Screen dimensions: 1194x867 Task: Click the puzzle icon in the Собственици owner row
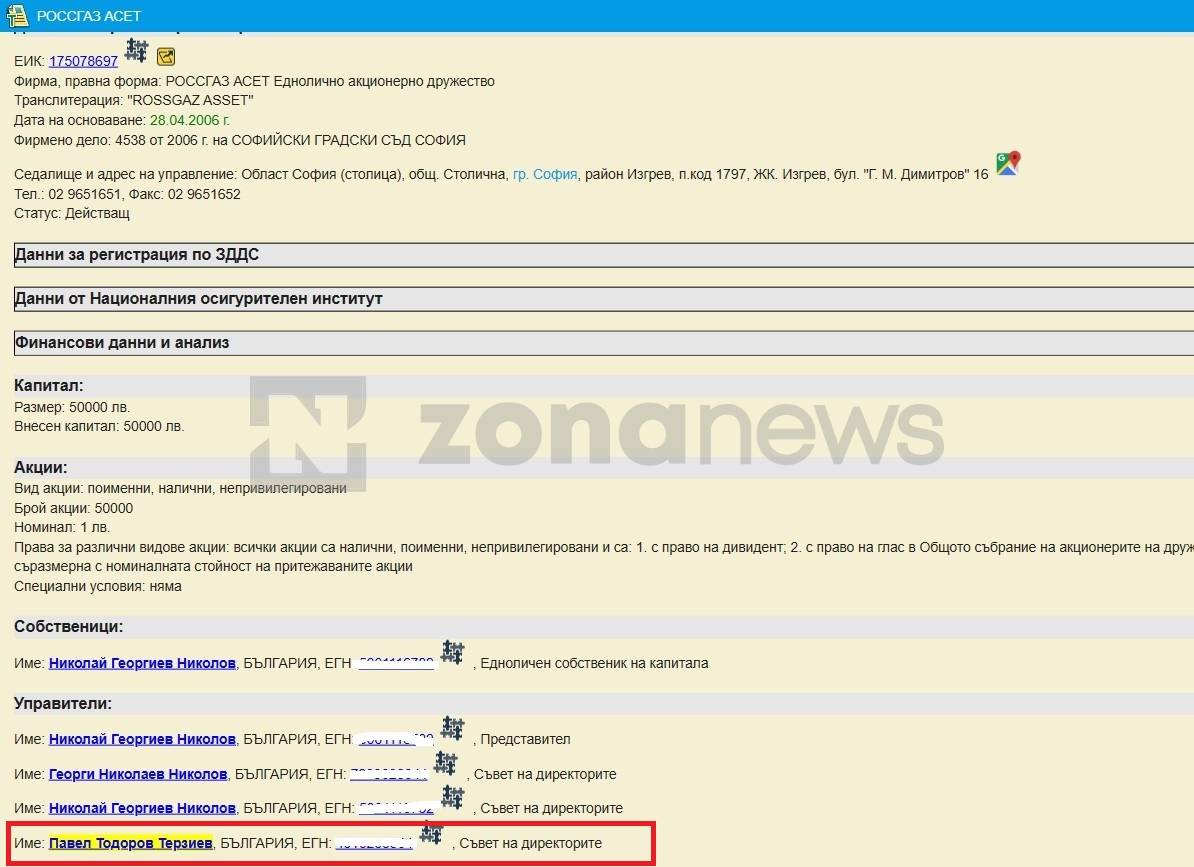click(x=453, y=653)
